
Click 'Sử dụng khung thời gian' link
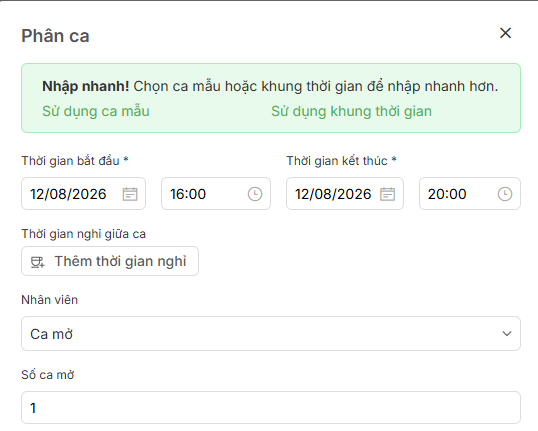click(351, 111)
